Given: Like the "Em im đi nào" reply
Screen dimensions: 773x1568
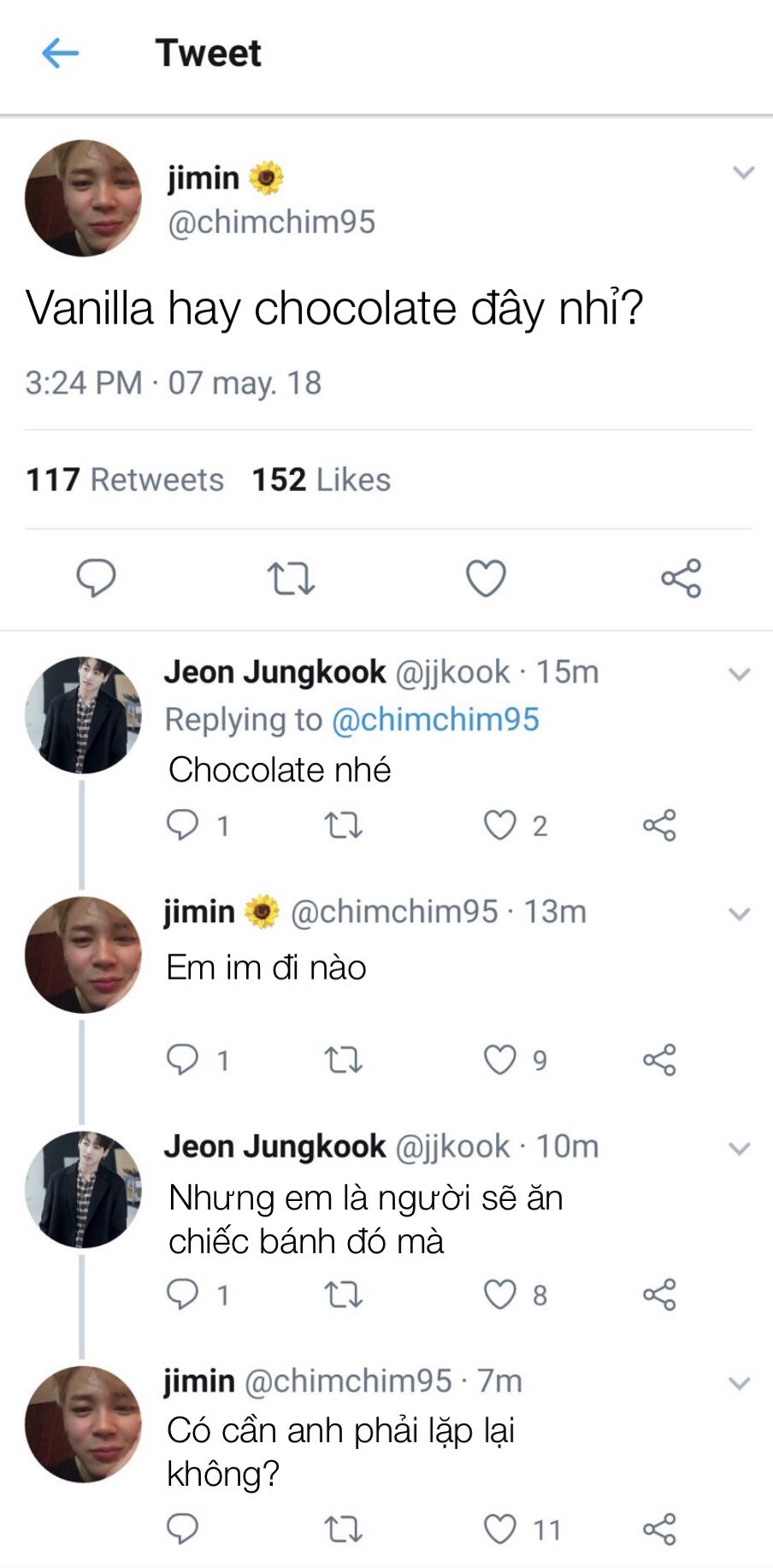Looking at the screenshot, I should [500, 1060].
